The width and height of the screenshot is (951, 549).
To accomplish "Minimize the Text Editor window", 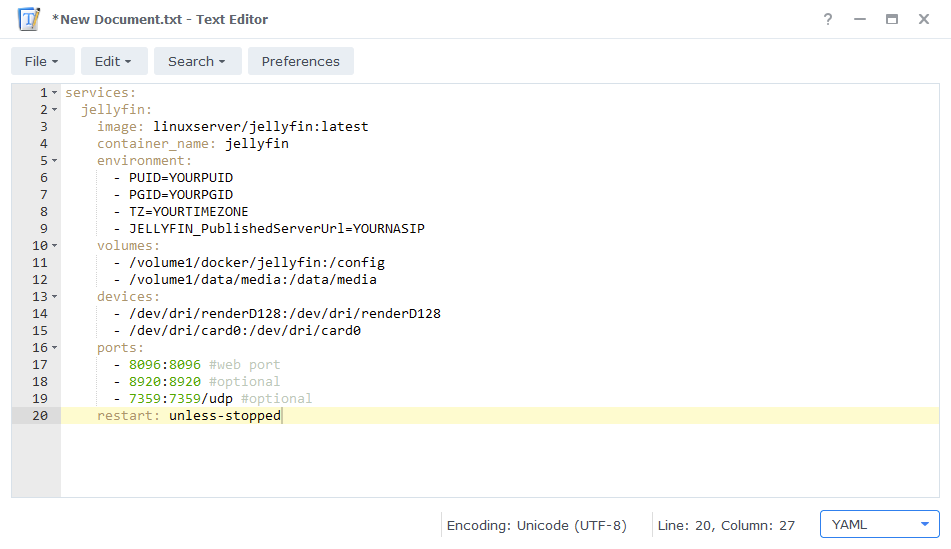I will tap(859, 19).
